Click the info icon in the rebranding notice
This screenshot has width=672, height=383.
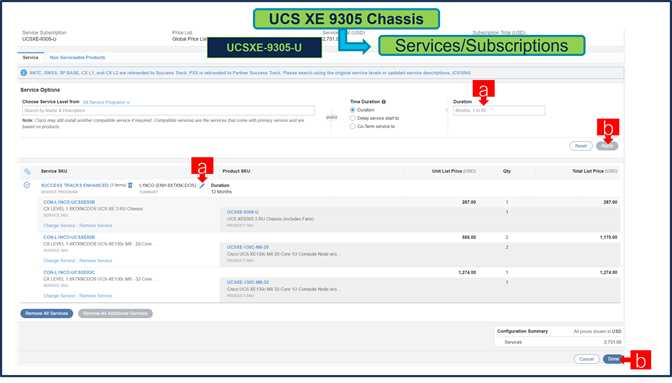pyautogui.click(x=24, y=73)
